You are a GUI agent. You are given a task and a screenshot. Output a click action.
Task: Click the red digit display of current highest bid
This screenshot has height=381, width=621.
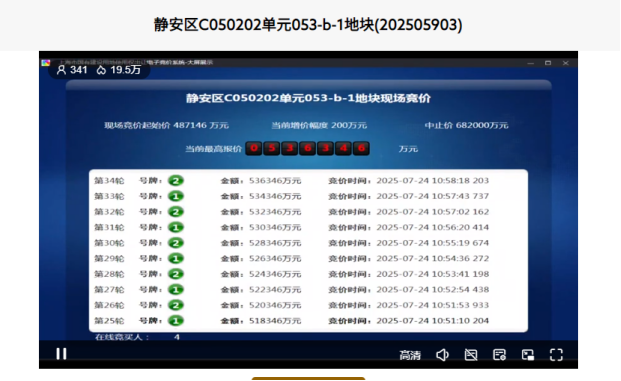[x=307, y=149]
